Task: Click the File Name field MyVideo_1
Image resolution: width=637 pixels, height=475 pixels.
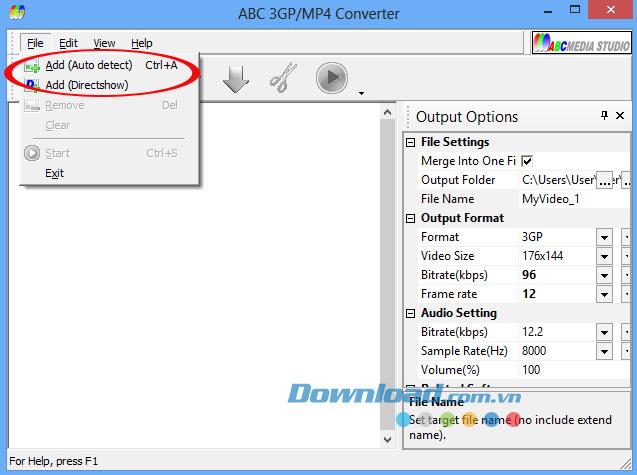Action: [x=574, y=199]
